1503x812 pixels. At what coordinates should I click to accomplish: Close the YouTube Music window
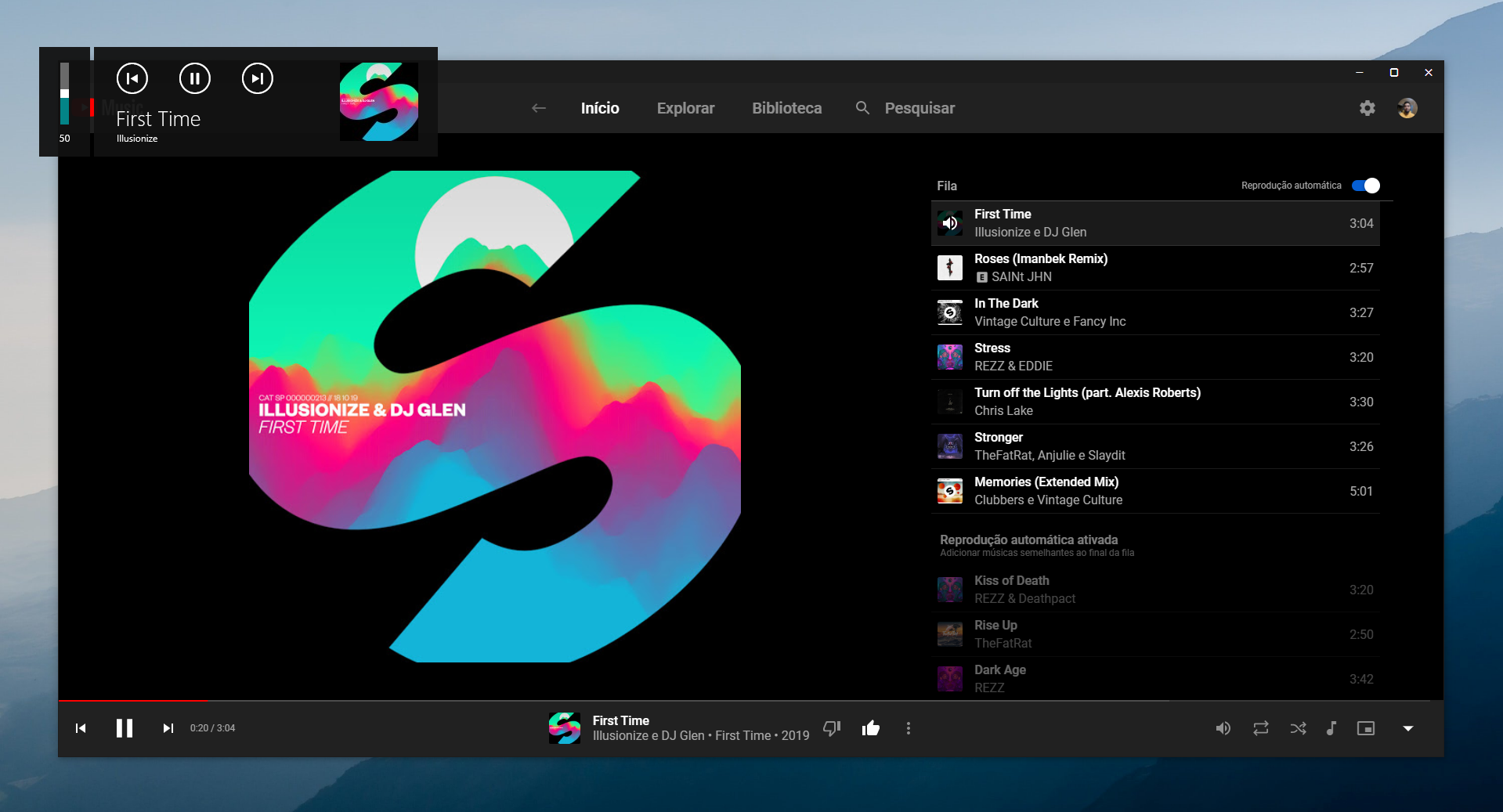click(1429, 72)
